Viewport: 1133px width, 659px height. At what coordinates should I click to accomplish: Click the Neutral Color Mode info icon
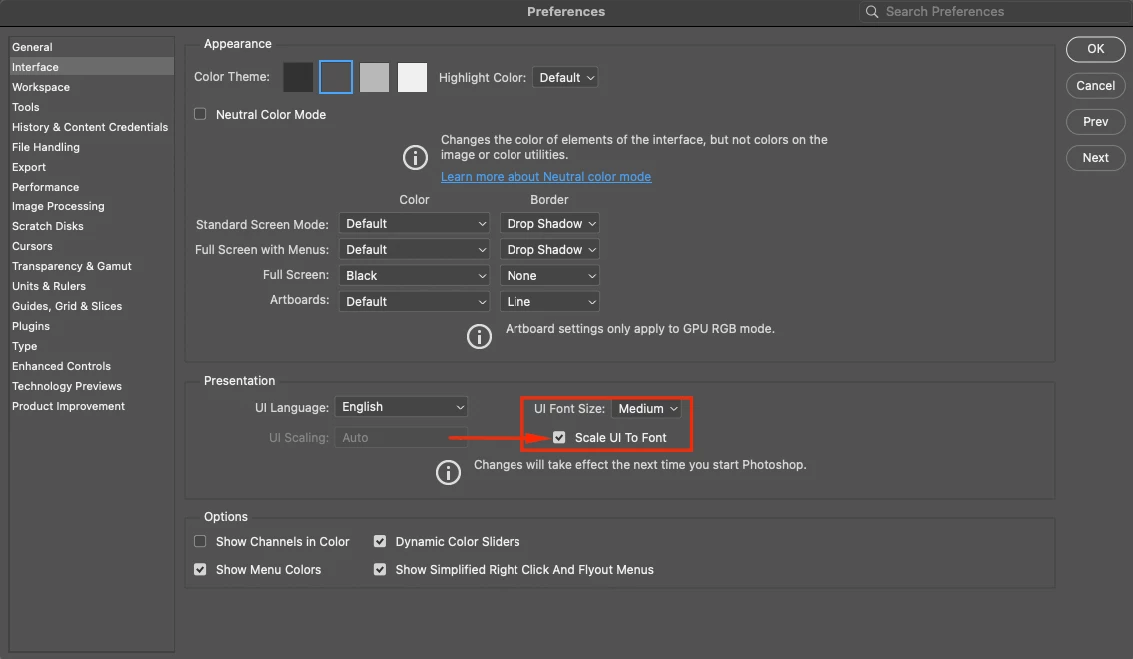(x=415, y=158)
